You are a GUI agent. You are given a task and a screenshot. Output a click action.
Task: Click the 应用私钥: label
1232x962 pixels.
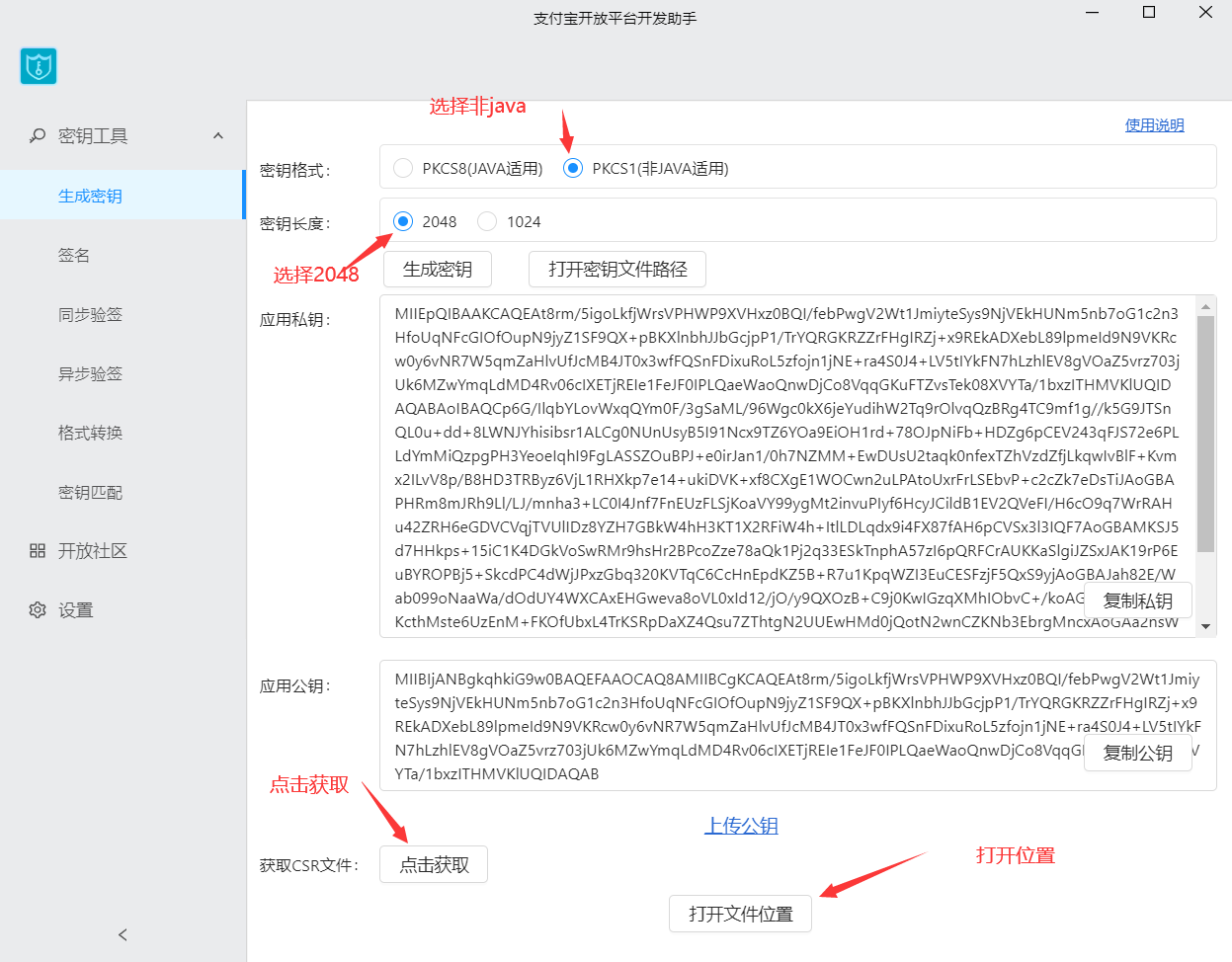point(294,319)
